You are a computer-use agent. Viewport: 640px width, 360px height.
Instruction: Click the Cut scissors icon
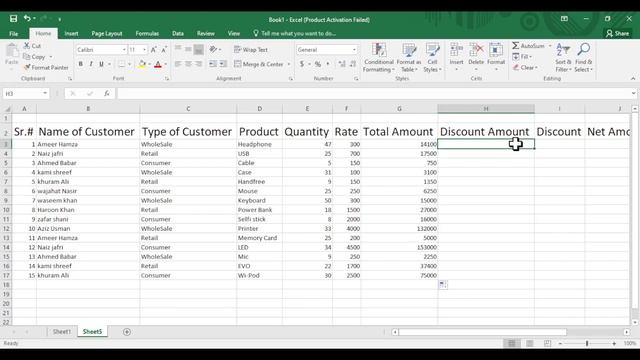[27, 46]
